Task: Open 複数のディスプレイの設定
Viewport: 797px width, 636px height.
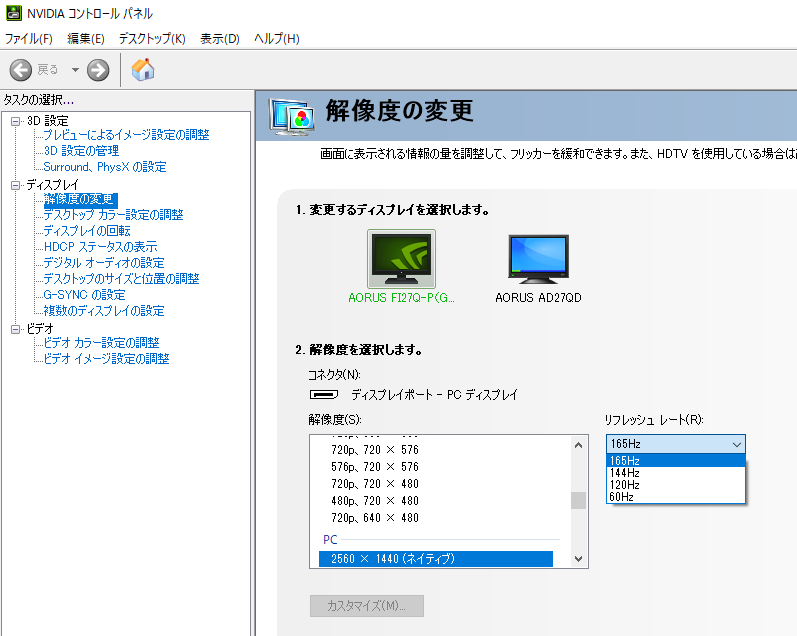Action: pos(104,311)
